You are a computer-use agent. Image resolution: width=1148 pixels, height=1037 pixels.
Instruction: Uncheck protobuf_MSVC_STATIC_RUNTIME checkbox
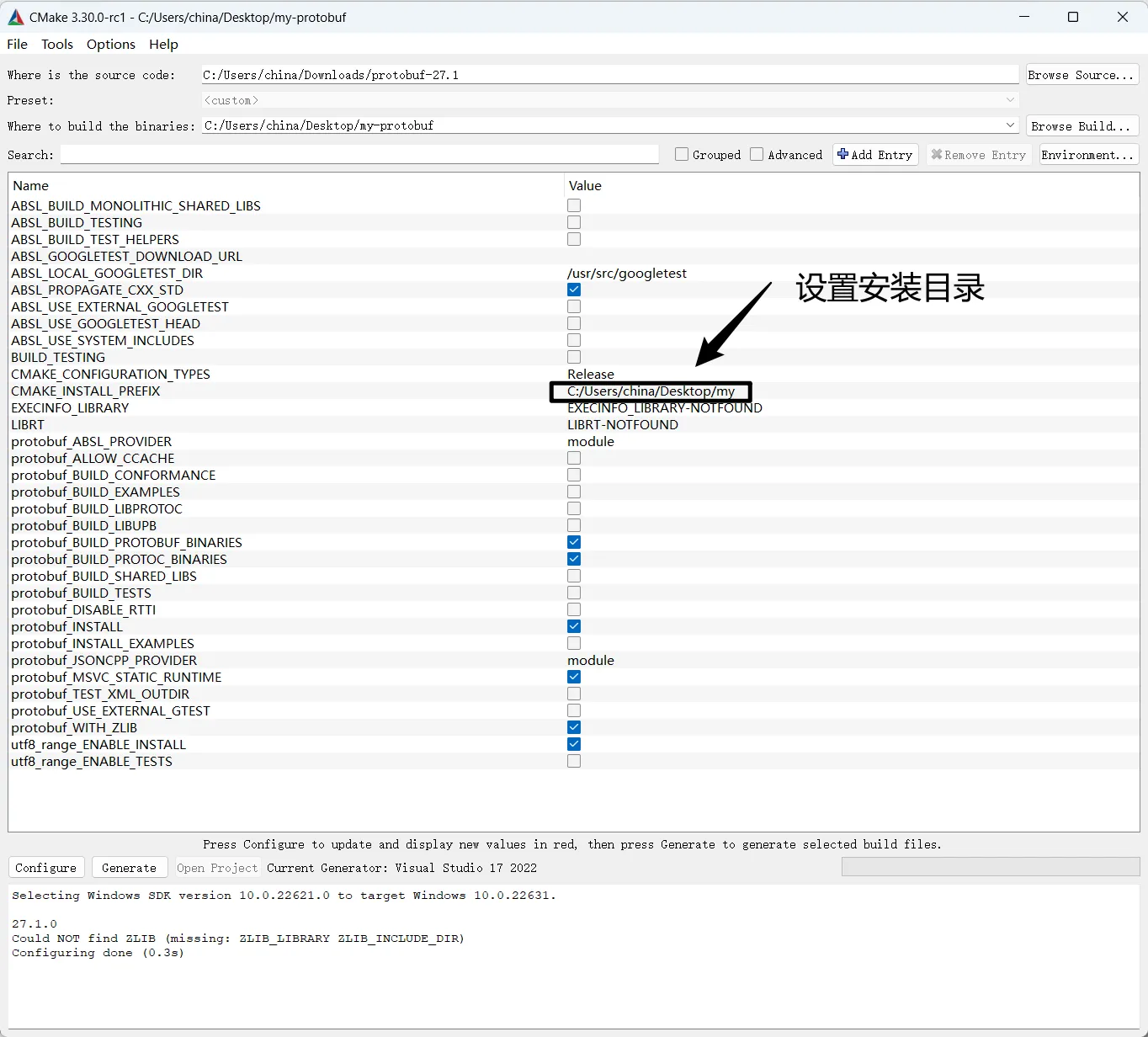click(x=574, y=677)
